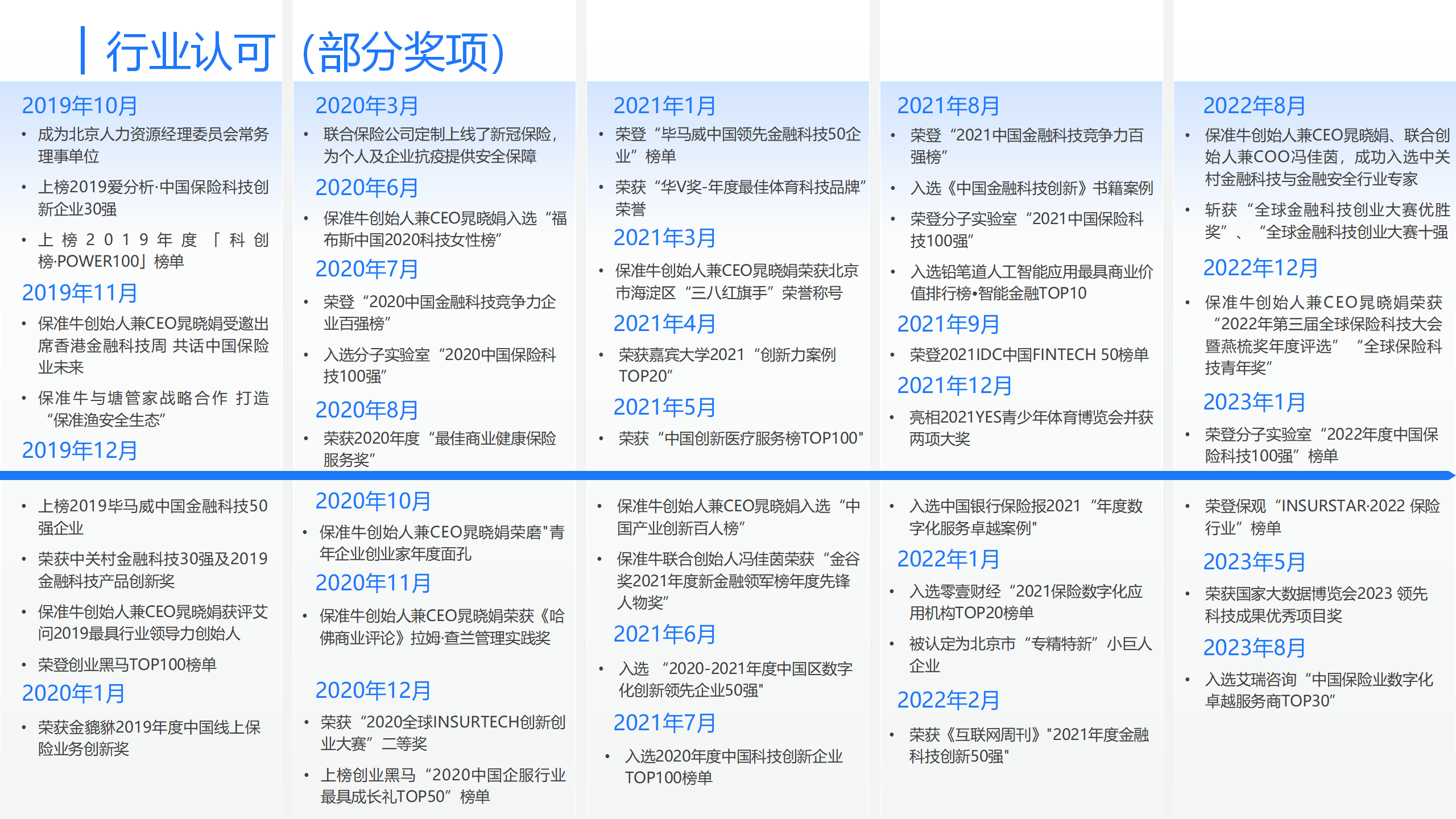Click the 入选《中国金融科技创新》书籍案例 bullet text
The height and width of the screenshot is (819, 1456).
point(1031,188)
